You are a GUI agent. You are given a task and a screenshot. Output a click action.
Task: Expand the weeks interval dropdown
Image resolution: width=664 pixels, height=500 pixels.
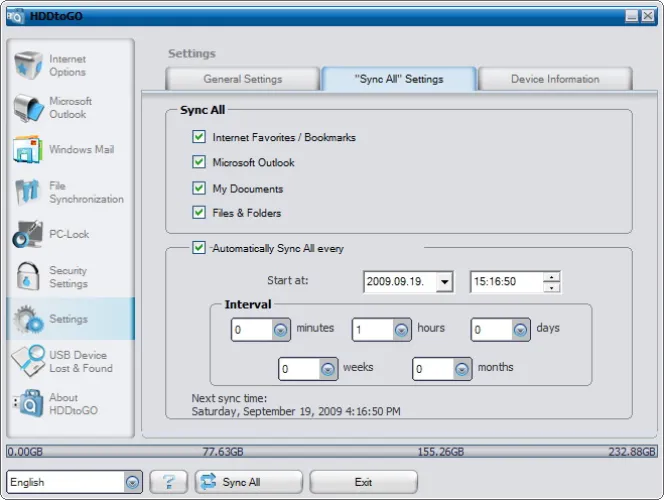point(327,369)
